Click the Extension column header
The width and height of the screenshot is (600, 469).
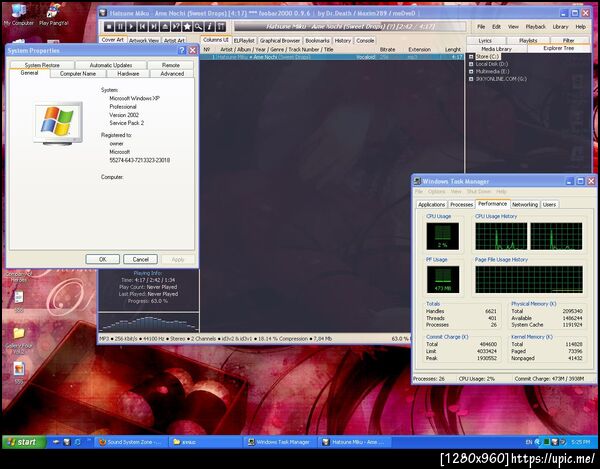419,49
